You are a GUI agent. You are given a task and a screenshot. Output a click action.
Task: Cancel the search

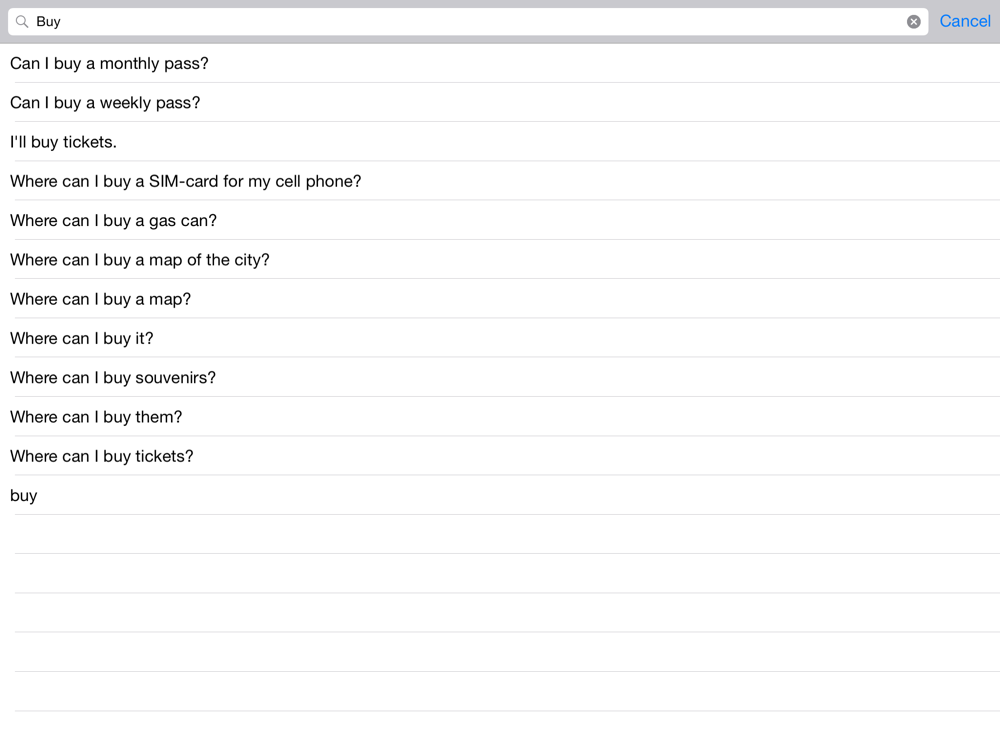pyautogui.click(x=964, y=21)
